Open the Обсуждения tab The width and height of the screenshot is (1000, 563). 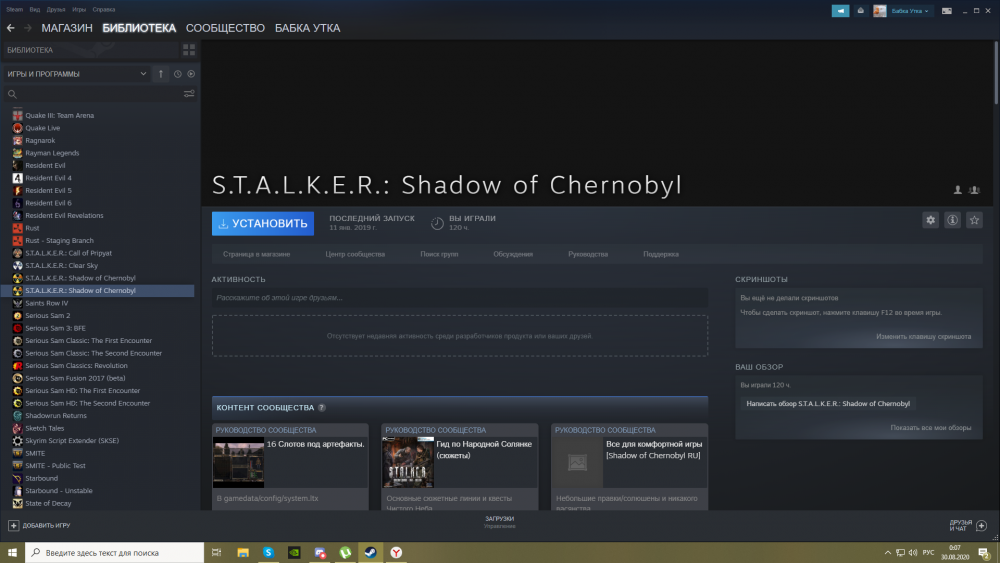point(513,254)
